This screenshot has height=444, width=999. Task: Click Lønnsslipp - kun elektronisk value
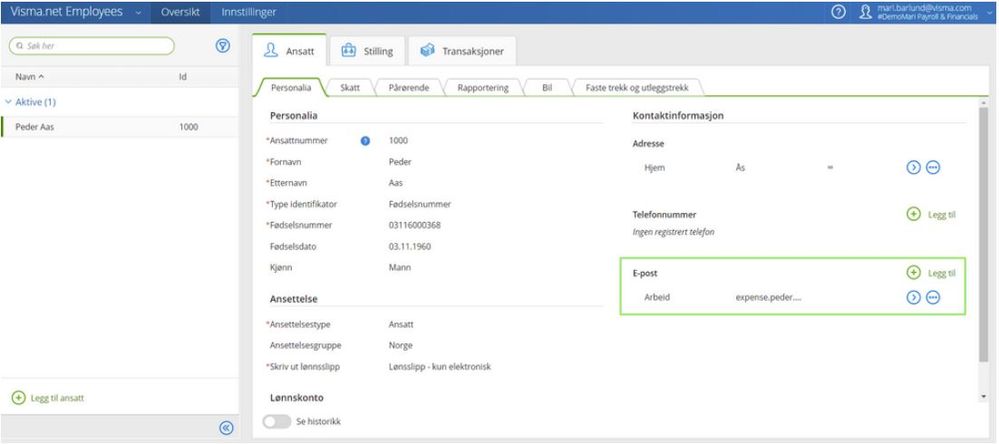click(440, 367)
